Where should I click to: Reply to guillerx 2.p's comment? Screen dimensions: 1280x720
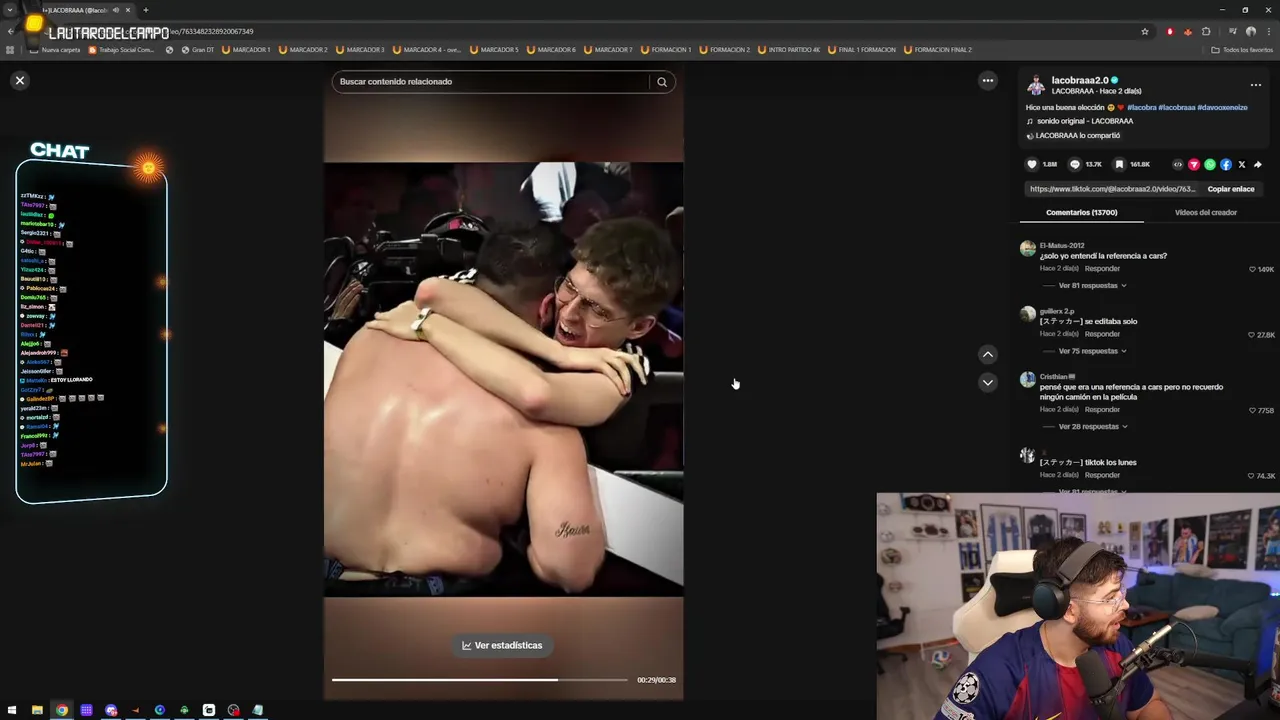point(1103,334)
